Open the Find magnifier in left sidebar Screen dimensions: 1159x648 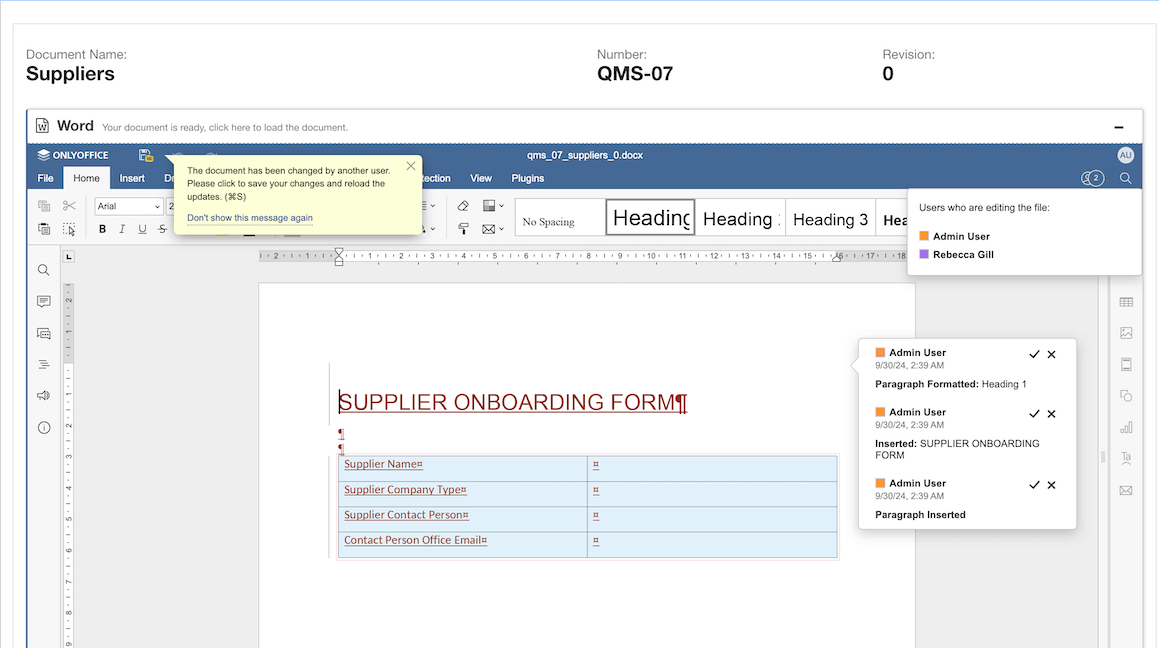[x=44, y=270]
